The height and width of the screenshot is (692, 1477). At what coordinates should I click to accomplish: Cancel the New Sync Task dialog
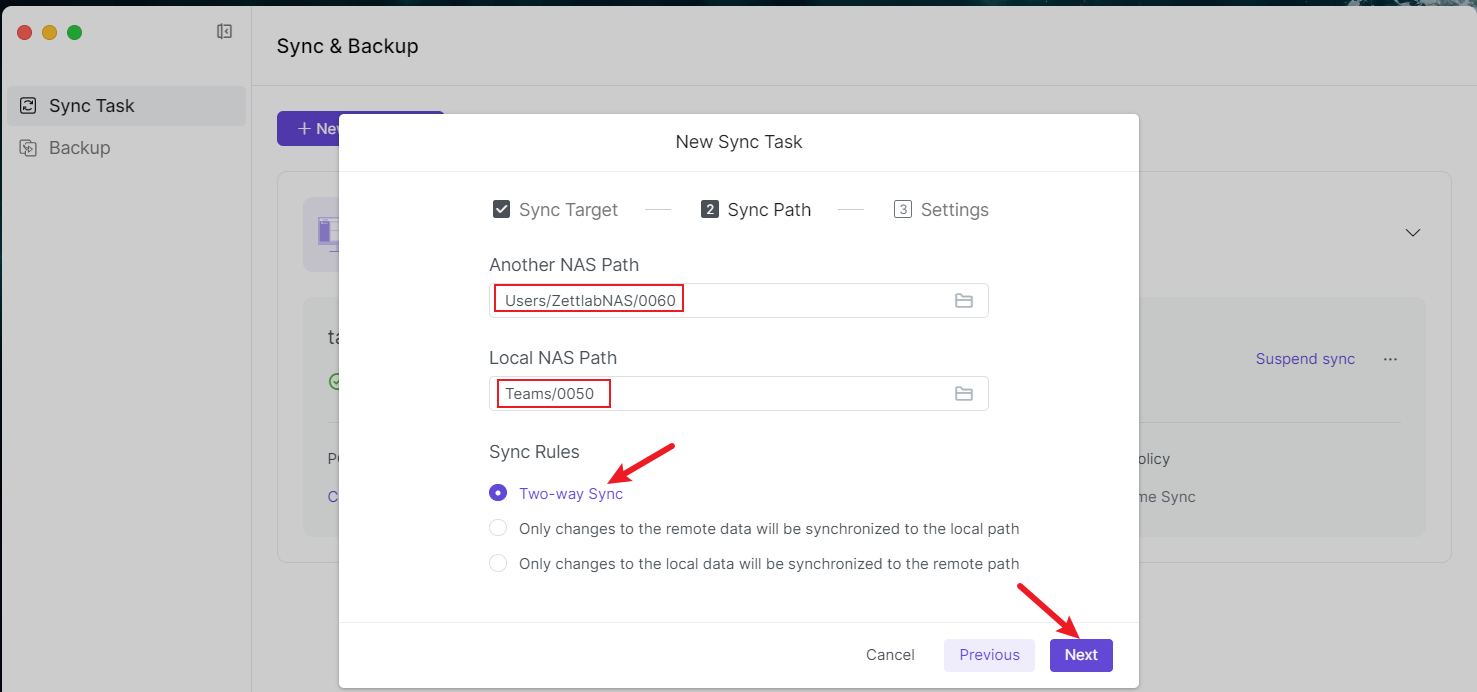(890, 655)
